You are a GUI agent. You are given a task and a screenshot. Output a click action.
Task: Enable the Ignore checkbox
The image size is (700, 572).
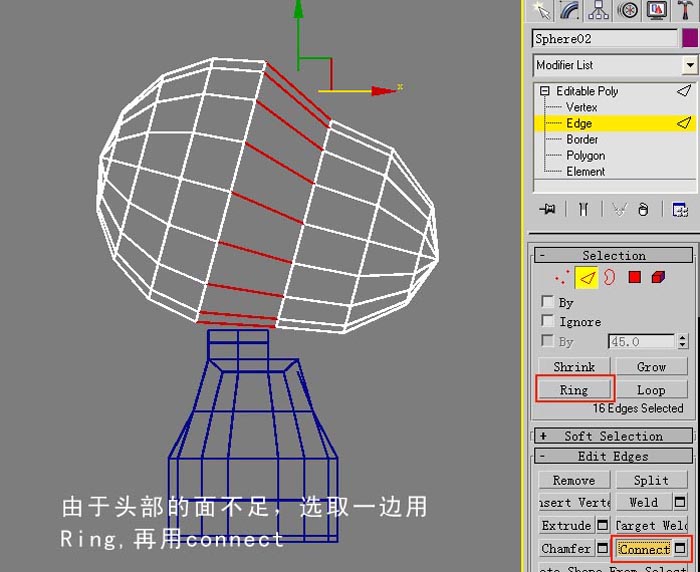click(547, 321)
